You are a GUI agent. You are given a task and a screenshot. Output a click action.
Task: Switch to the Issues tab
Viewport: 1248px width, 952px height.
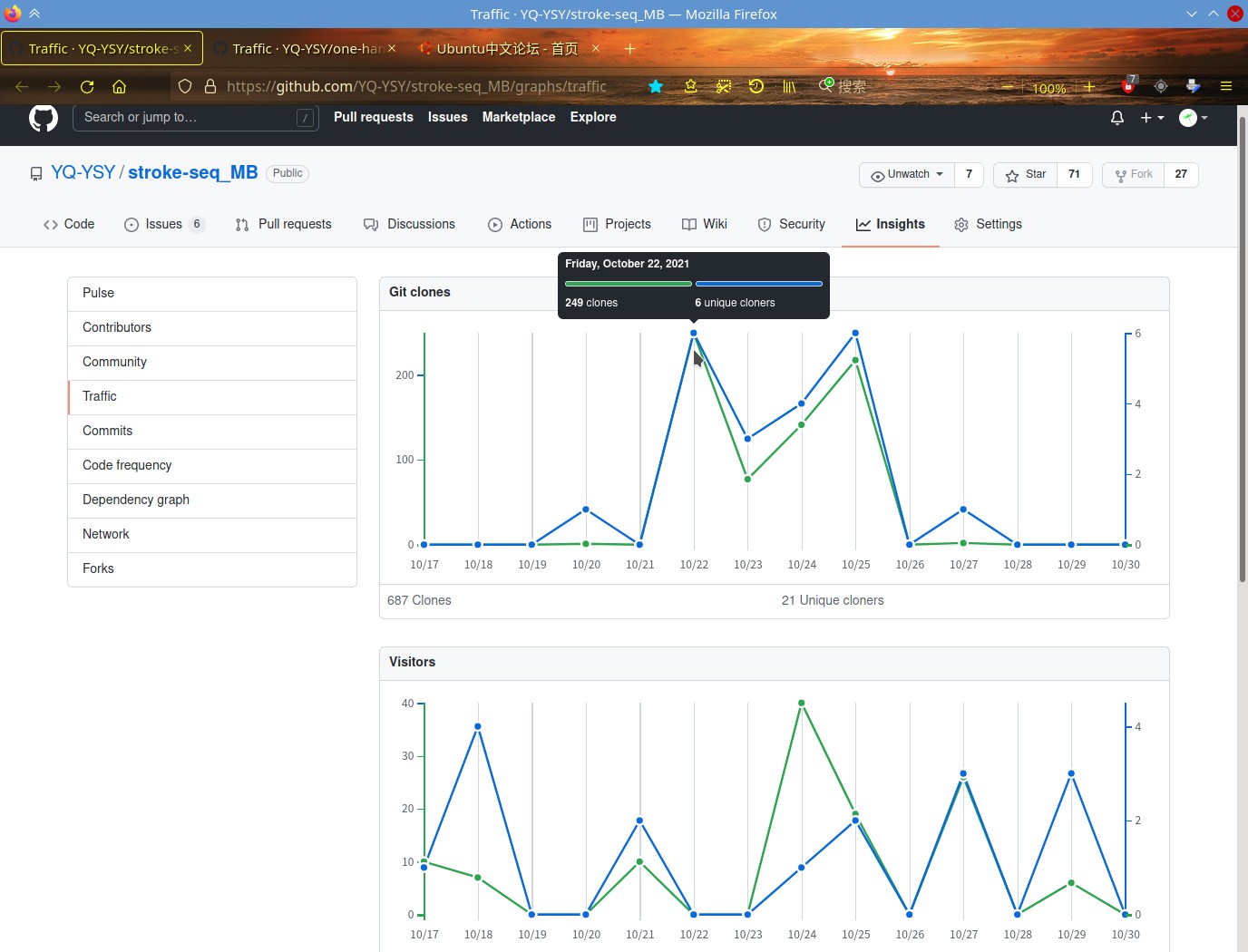(x=164, y=224)
